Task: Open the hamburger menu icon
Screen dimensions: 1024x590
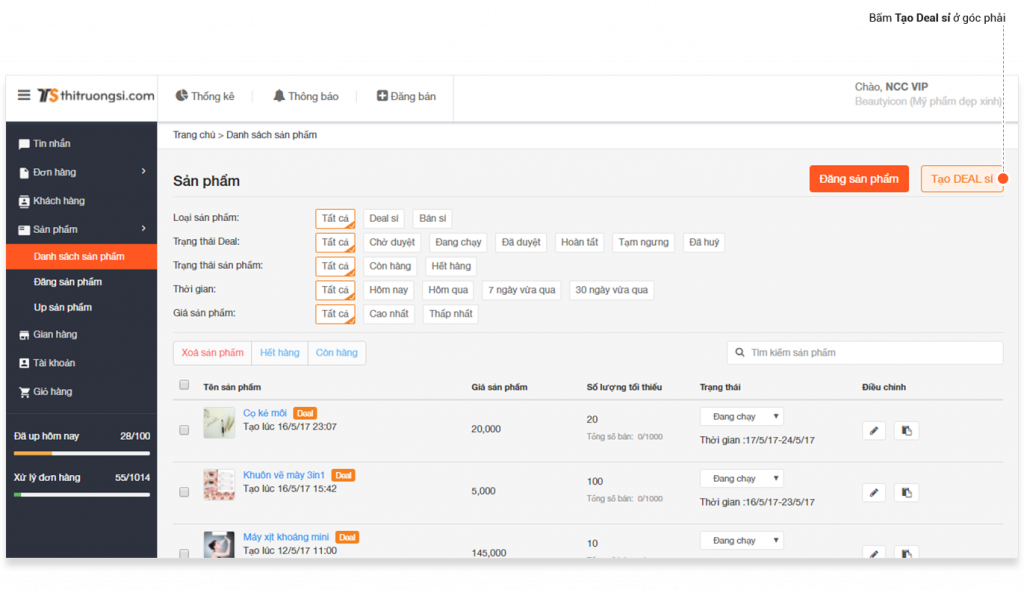Action: pyautogui.click(x=24, y=95)
